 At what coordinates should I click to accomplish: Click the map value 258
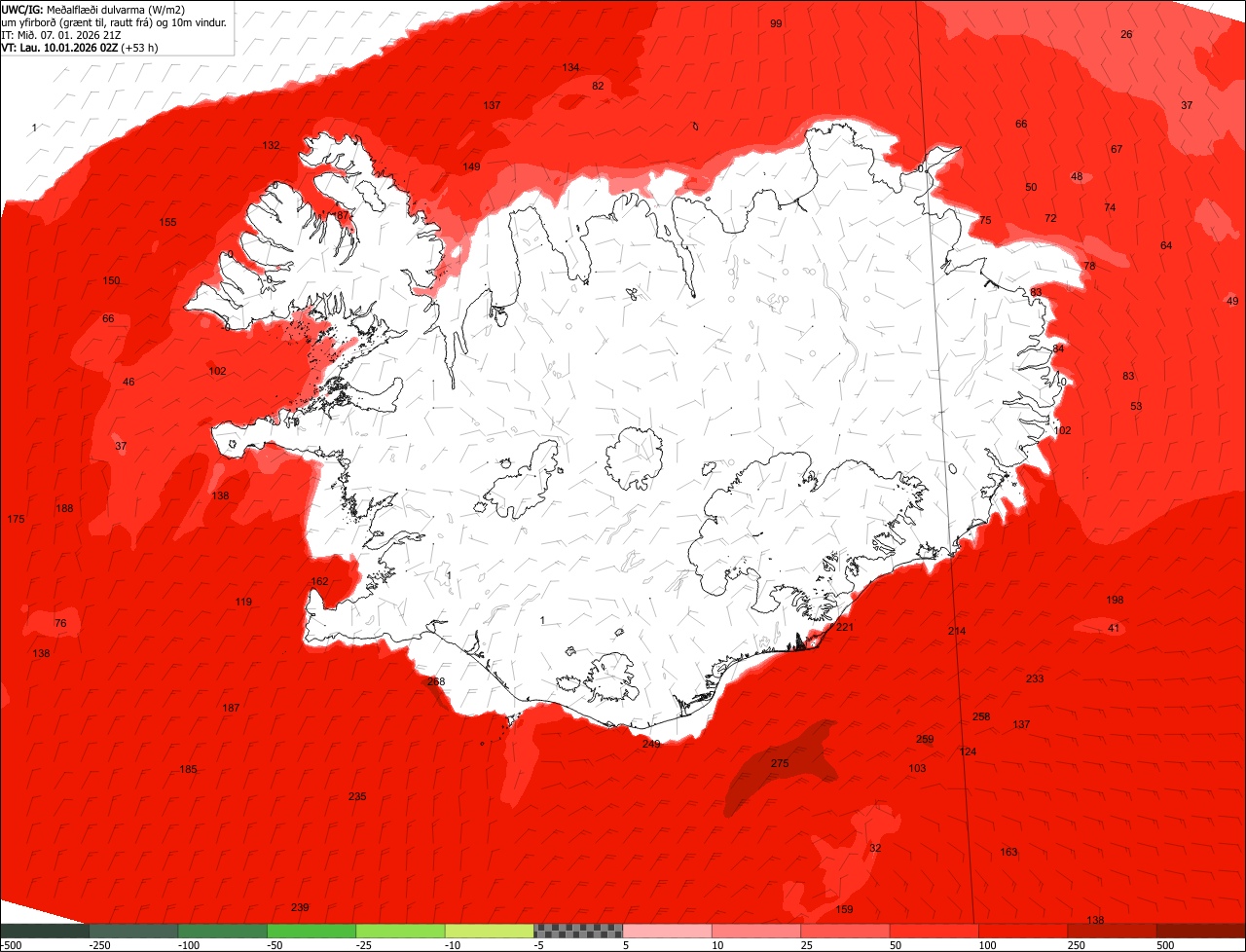[981, 716]
